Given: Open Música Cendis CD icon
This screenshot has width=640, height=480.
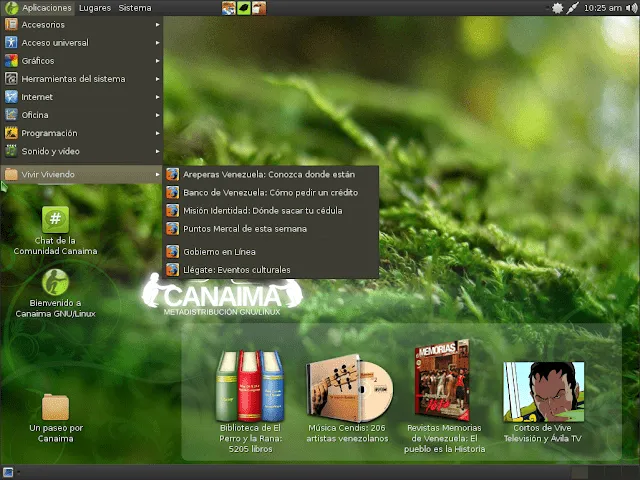Looking at the screenshot, I should [x=348, y=398].
